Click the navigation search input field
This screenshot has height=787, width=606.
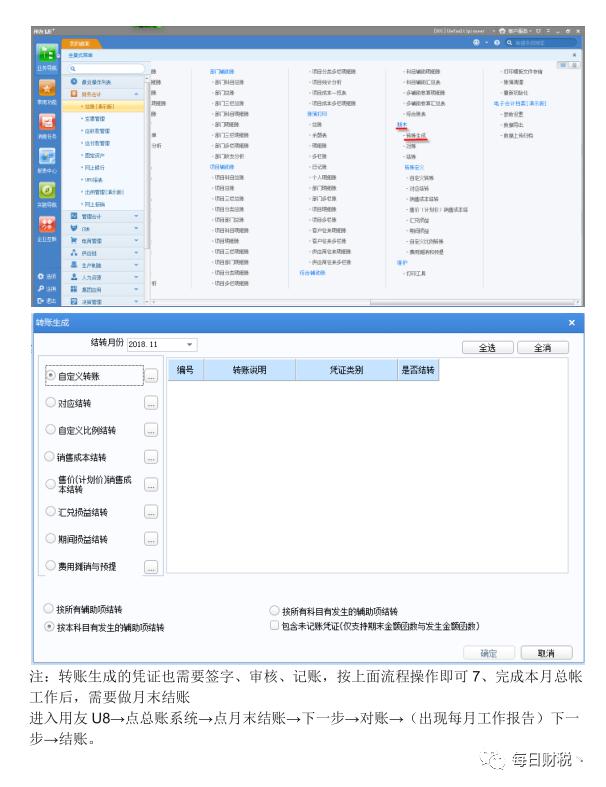click(x=108, y=69)
